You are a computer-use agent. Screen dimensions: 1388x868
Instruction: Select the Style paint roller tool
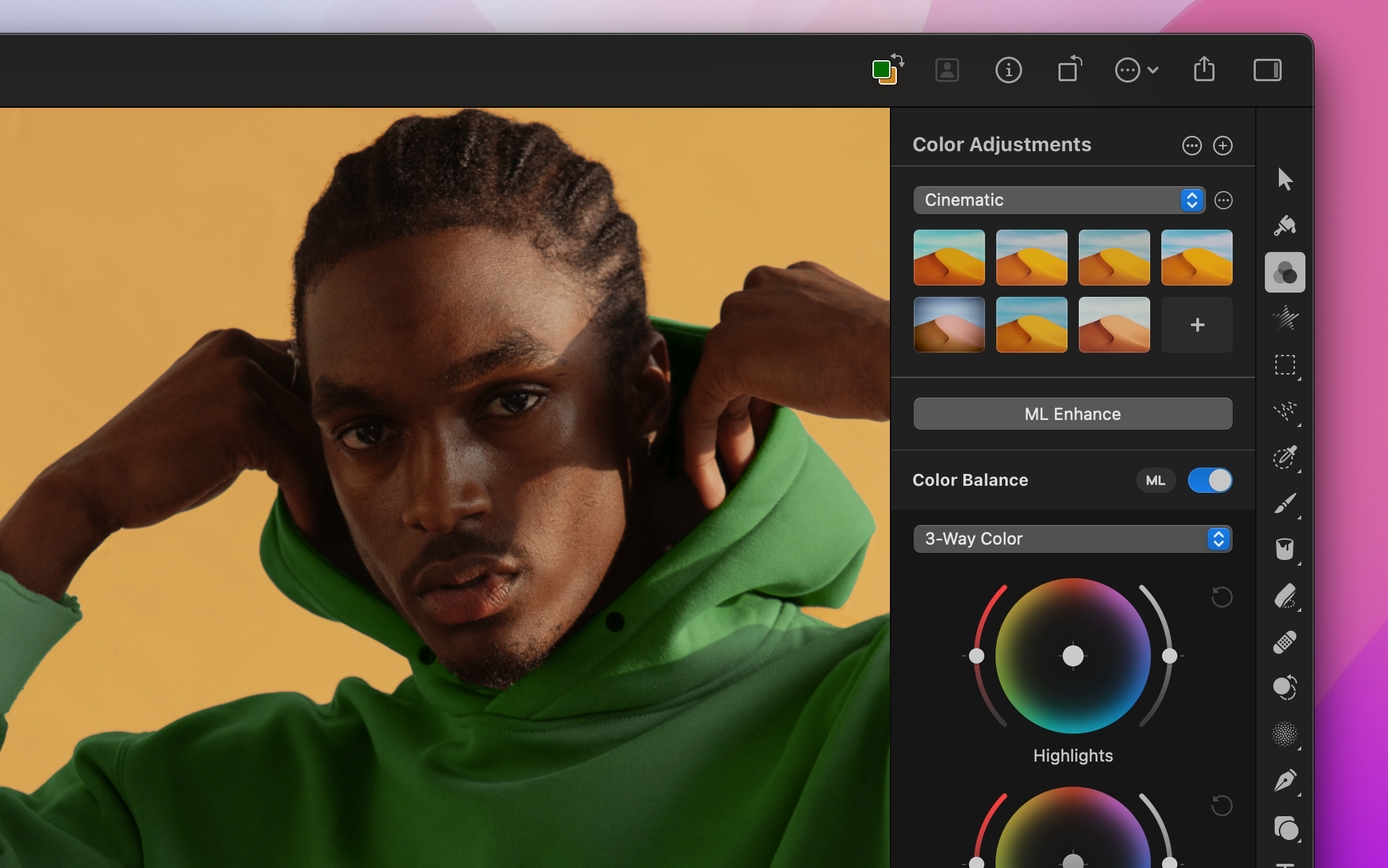pyautogui.click(x=1285, y=225)
